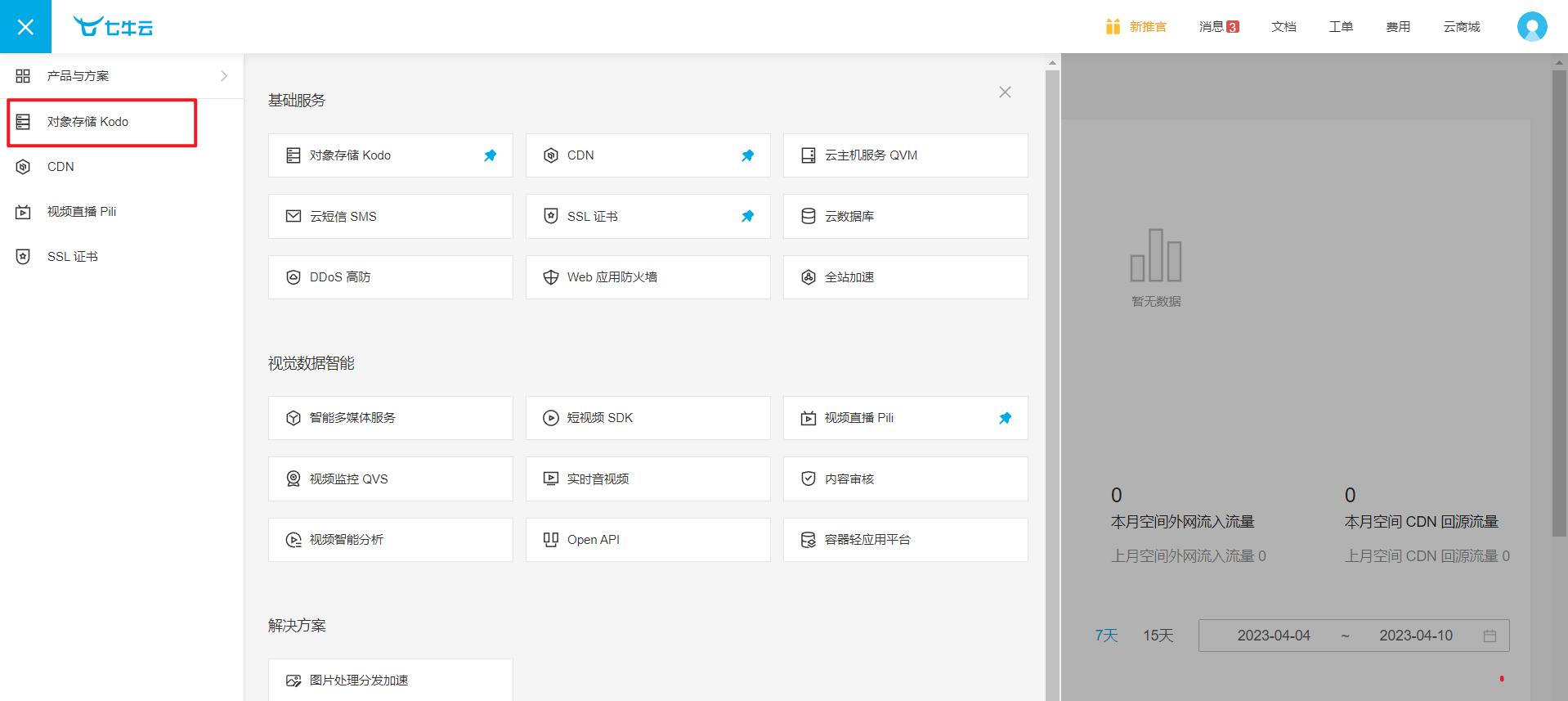Click the gift icon beside 新推言
Image resolution: width=1568 pixels, height=701 pixels.
coord(1113,27)
